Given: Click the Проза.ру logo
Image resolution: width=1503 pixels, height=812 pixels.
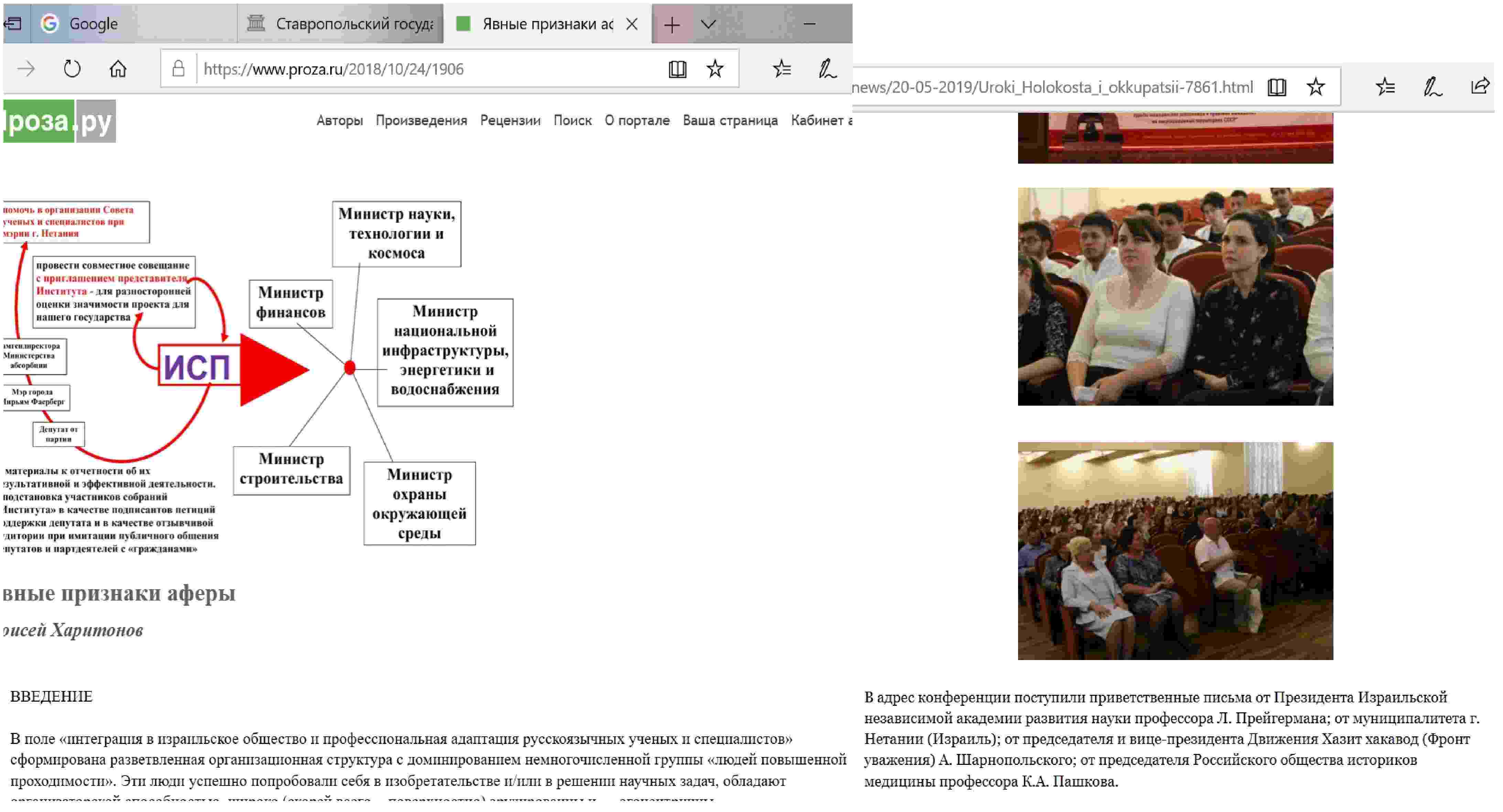Looking at the screenshot, I should (x=59, y=121).
